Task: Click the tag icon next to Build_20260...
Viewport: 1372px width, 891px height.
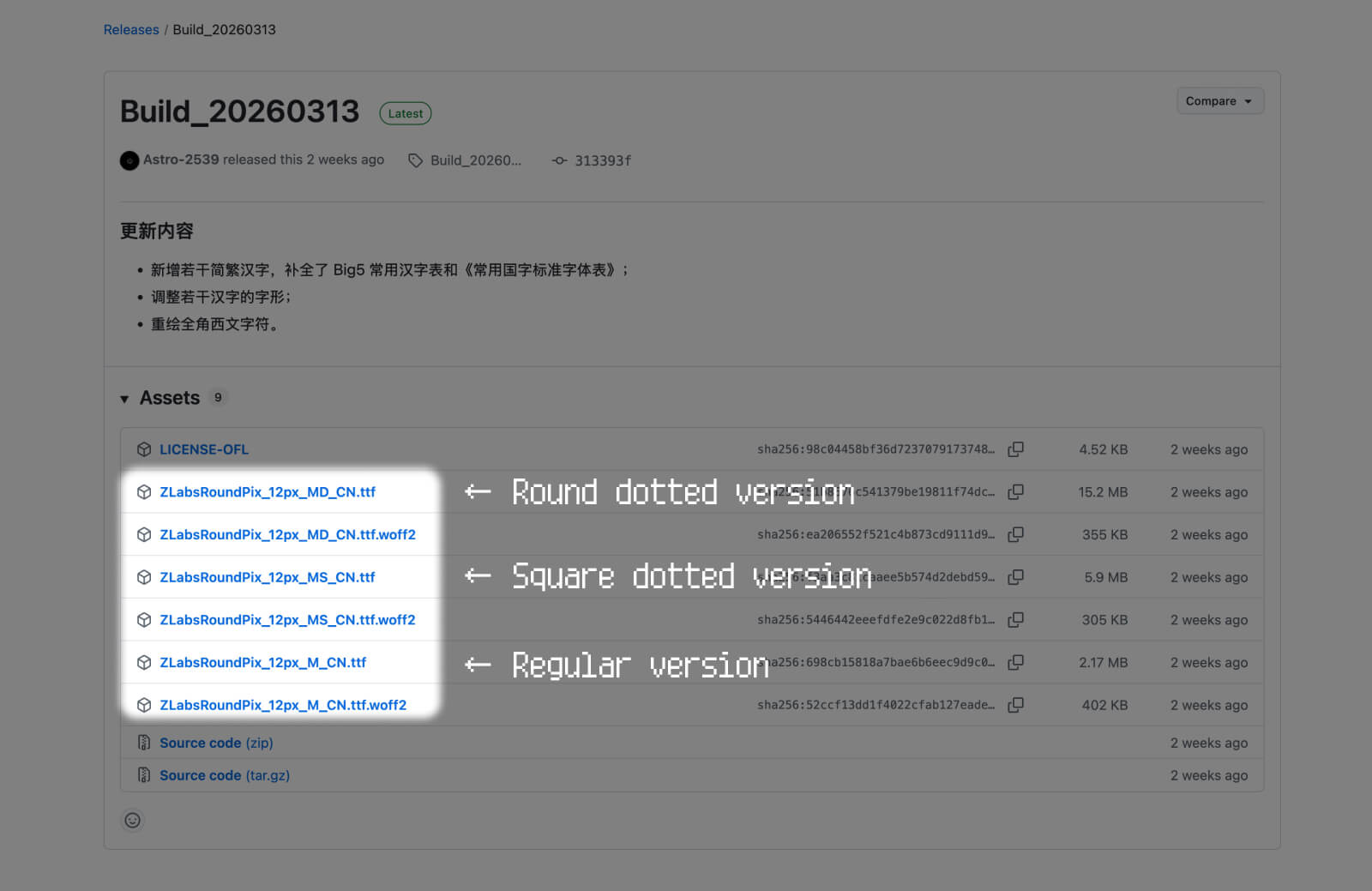Action: coord(416,160)
